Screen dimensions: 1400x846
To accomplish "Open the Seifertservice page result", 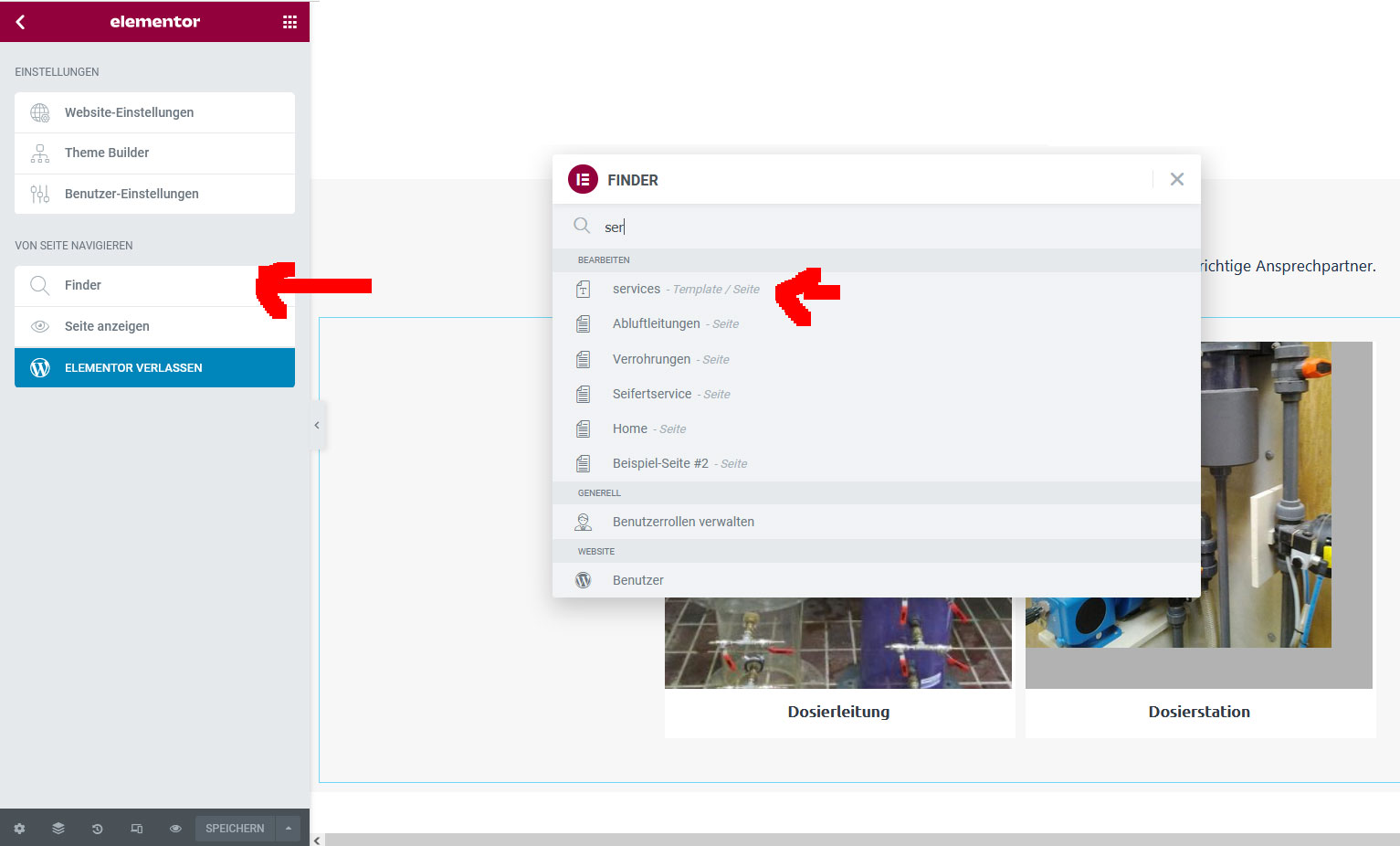I will [x=877, y=394].
